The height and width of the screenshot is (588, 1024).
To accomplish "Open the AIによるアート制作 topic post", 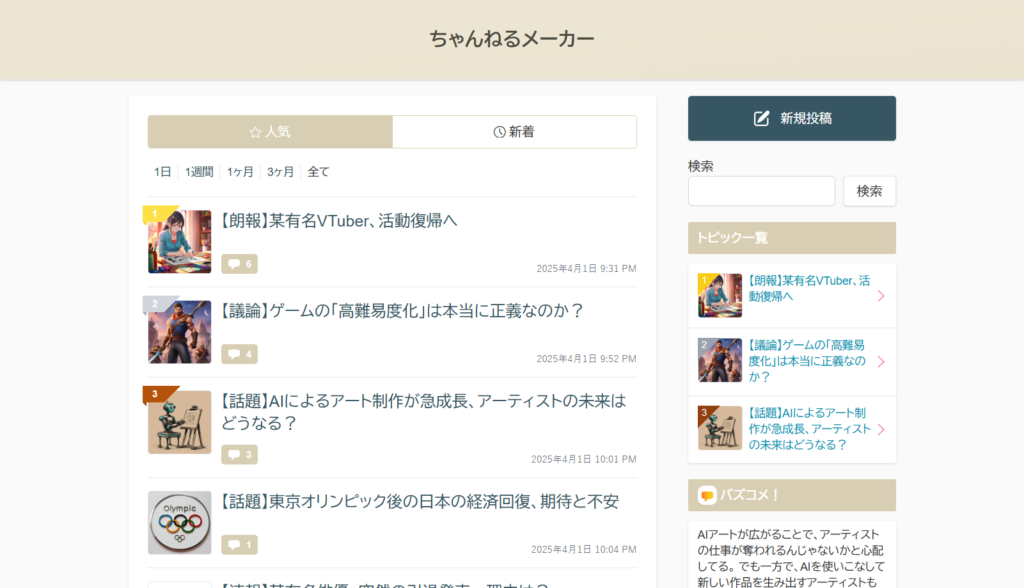I will 423,412.
